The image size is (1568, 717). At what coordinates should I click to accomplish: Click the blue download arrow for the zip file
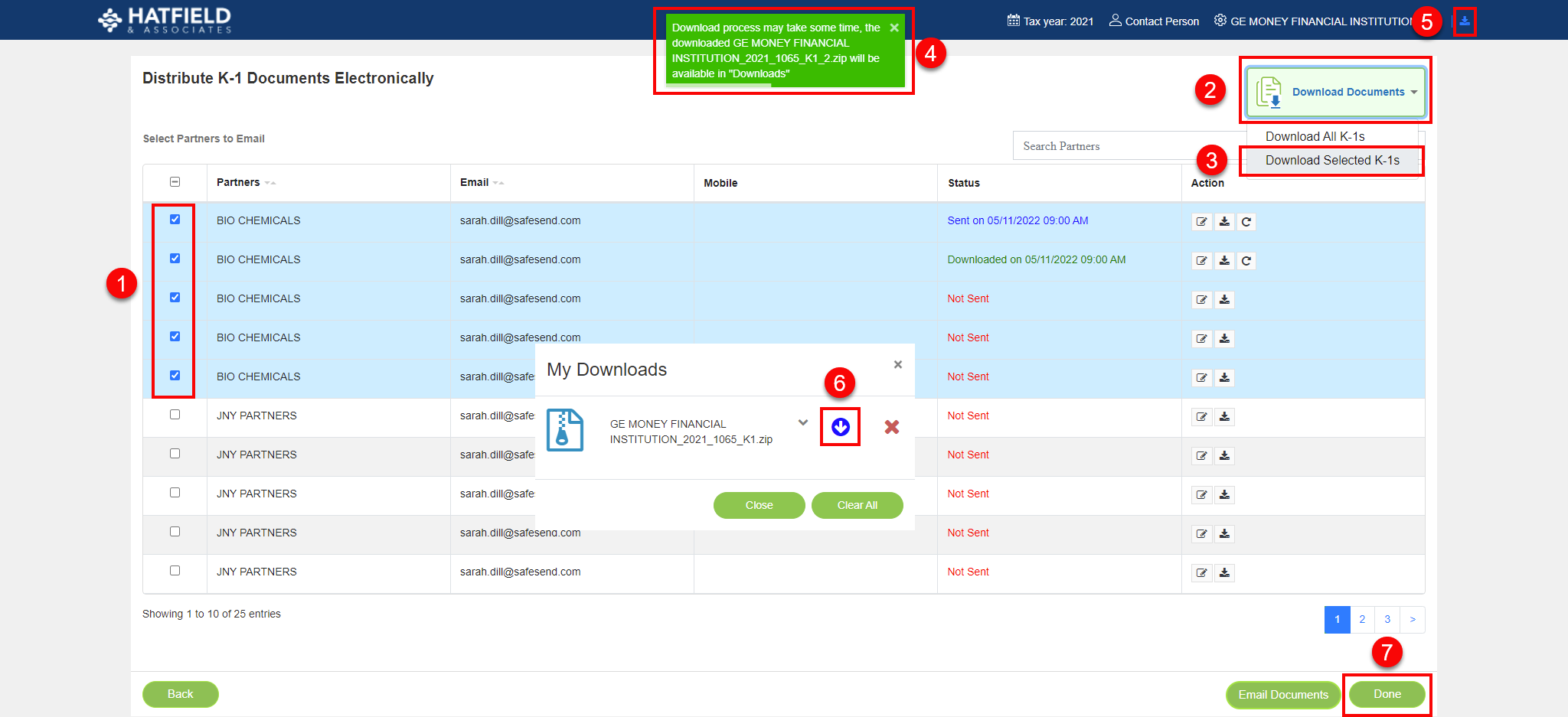click(840, 427)
